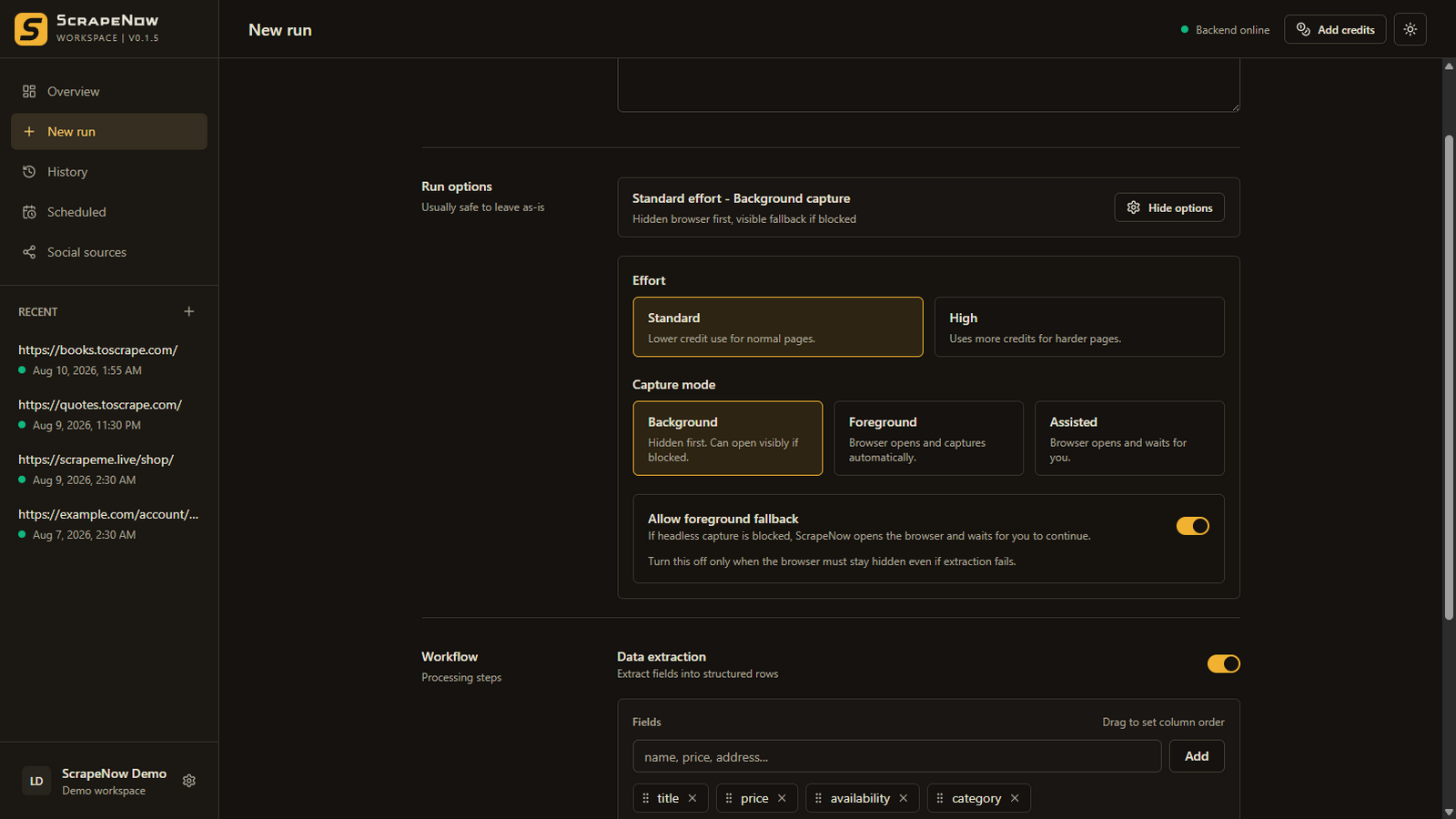Turn off Data extraction toggle
Viewport: 1456px width, 819px height.
click(1223, 664)
